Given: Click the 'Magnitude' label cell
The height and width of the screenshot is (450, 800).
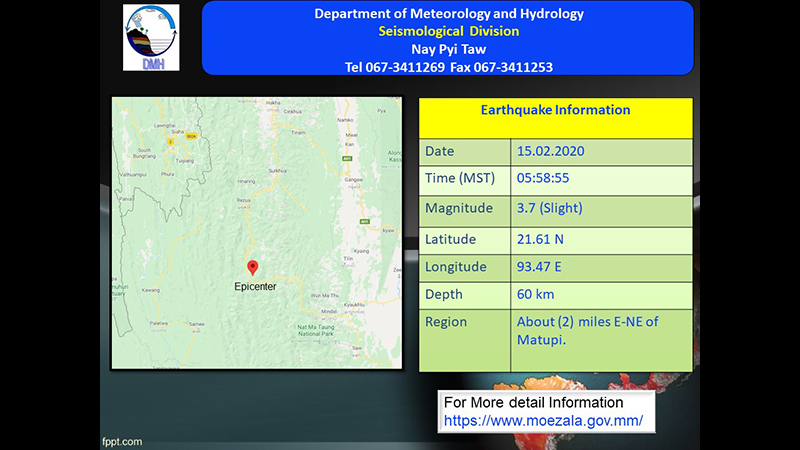Looking at the screenshot, I should tap(465, 211).
